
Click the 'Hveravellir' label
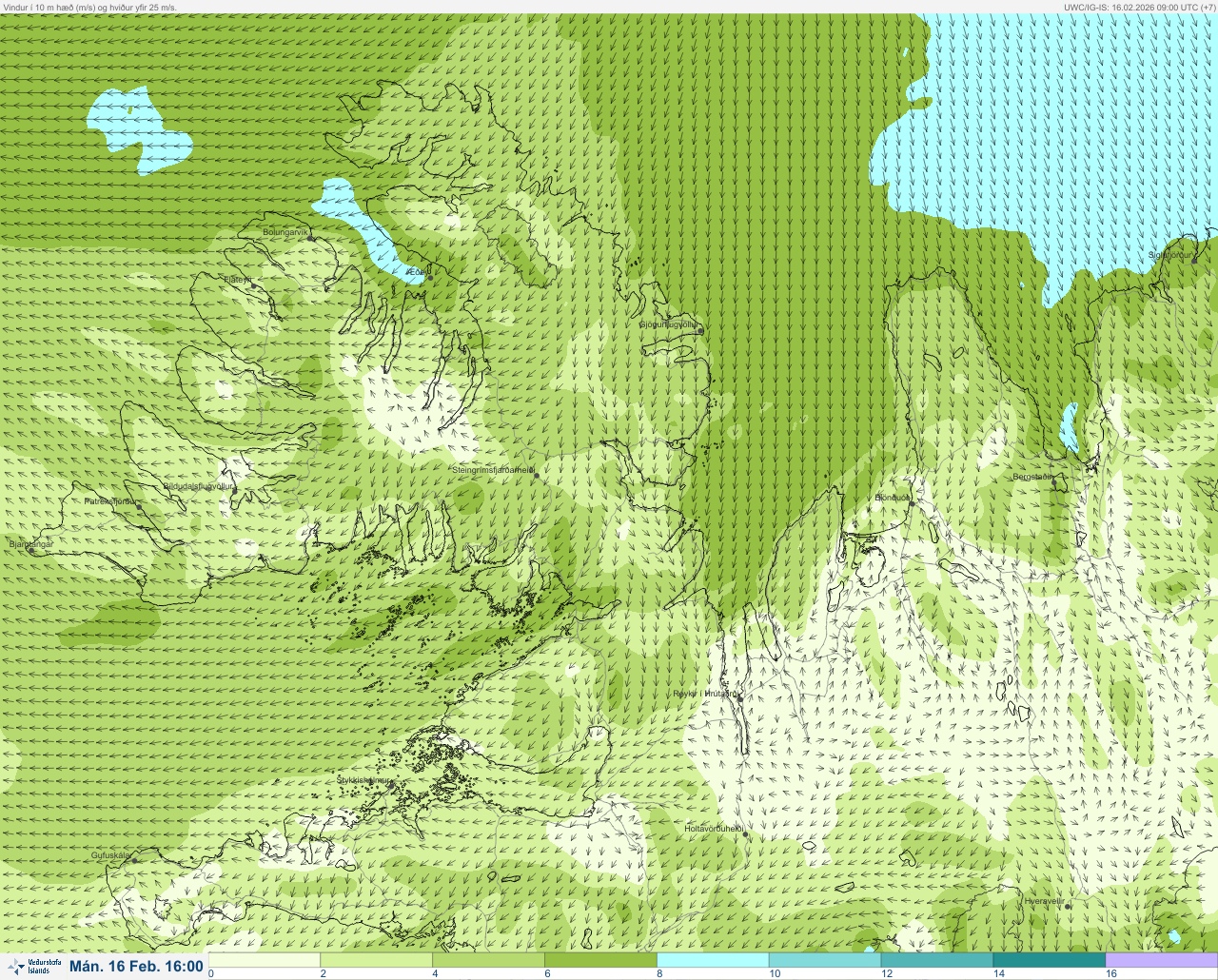tap(1044, 901)
